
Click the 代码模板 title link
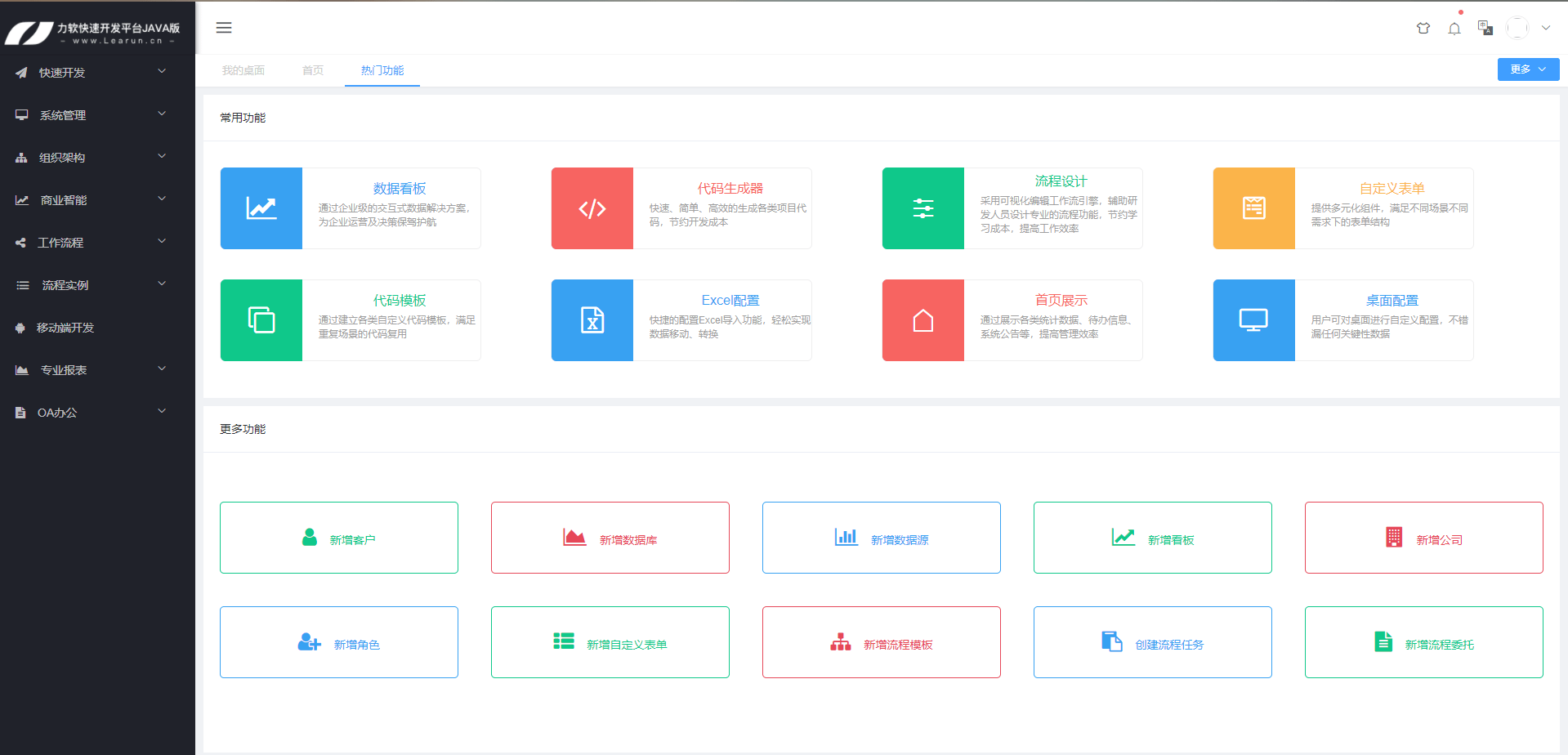(x=400, y=301)
